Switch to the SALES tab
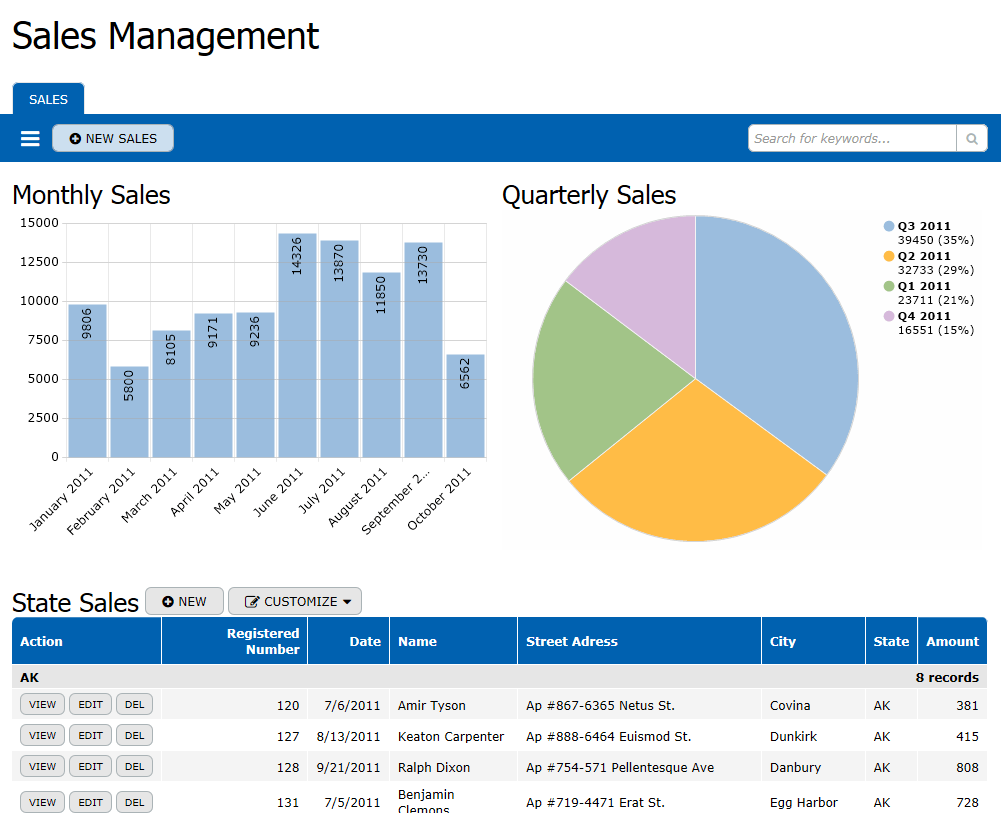 point(48,99)
